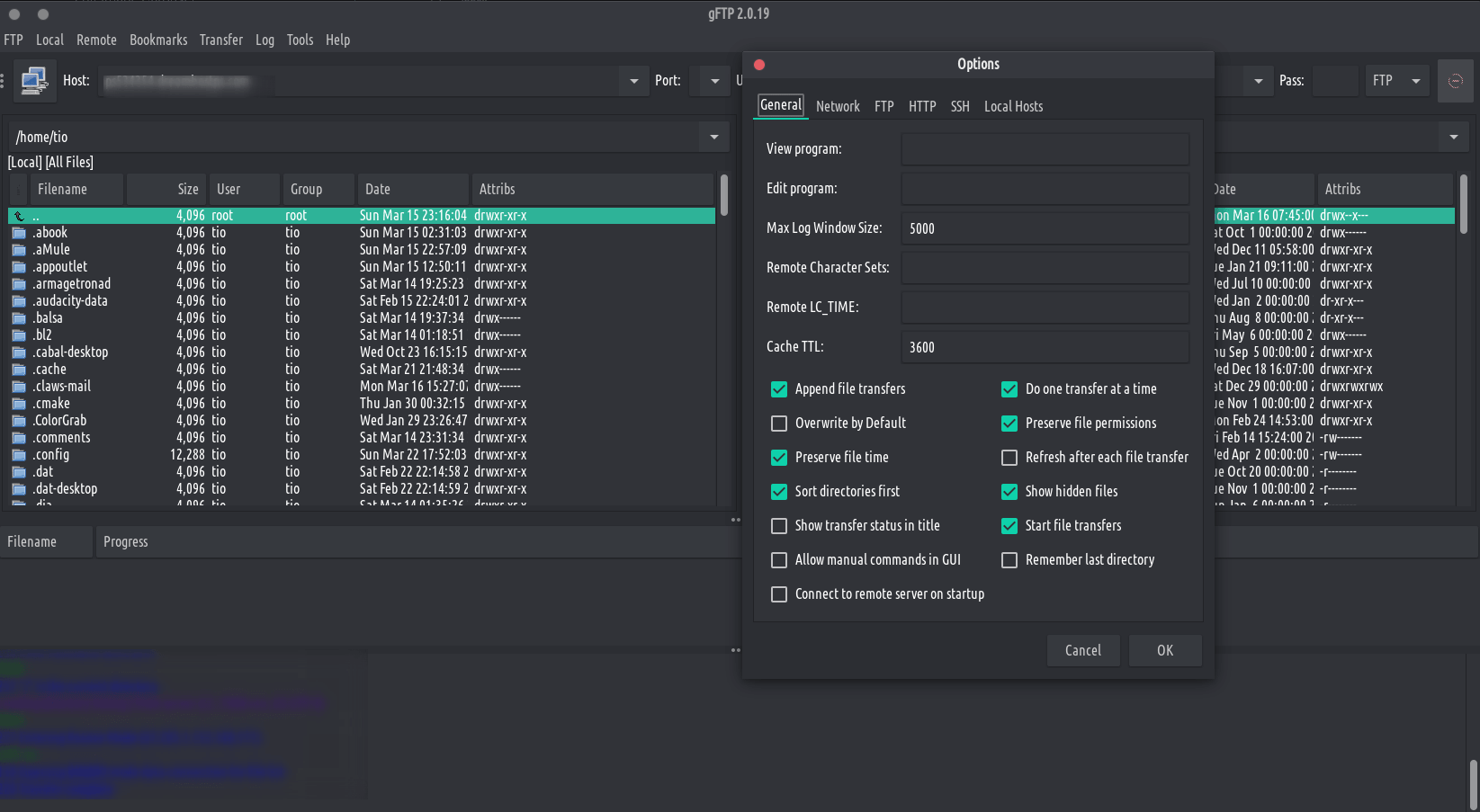1480x812 pixels.
Task: Open the Log menu
Action: [265, 40]
